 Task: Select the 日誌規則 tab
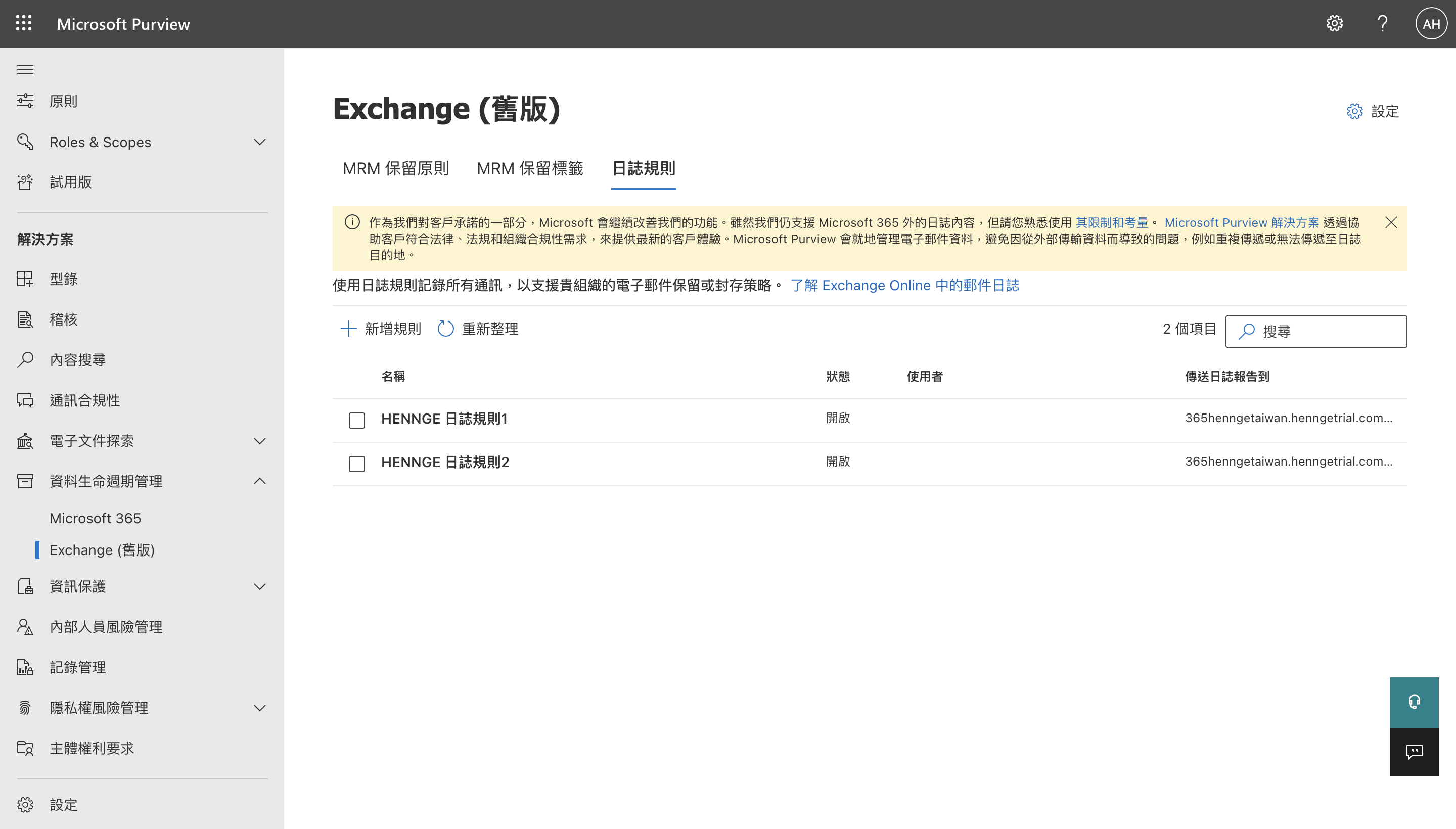tap(643, 168)
